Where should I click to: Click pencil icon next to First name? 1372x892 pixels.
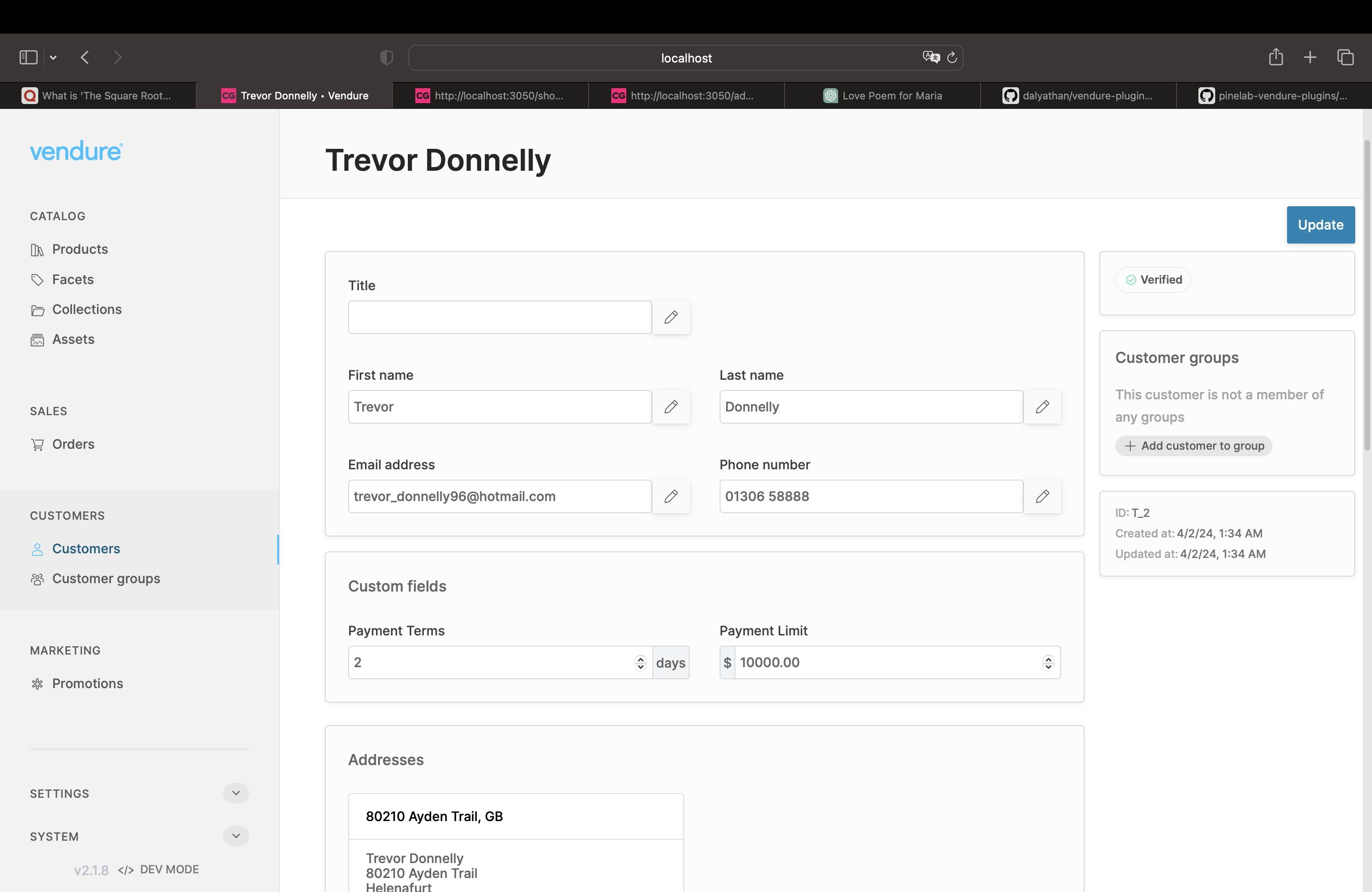pyautogui.click(x=671, y=407)
